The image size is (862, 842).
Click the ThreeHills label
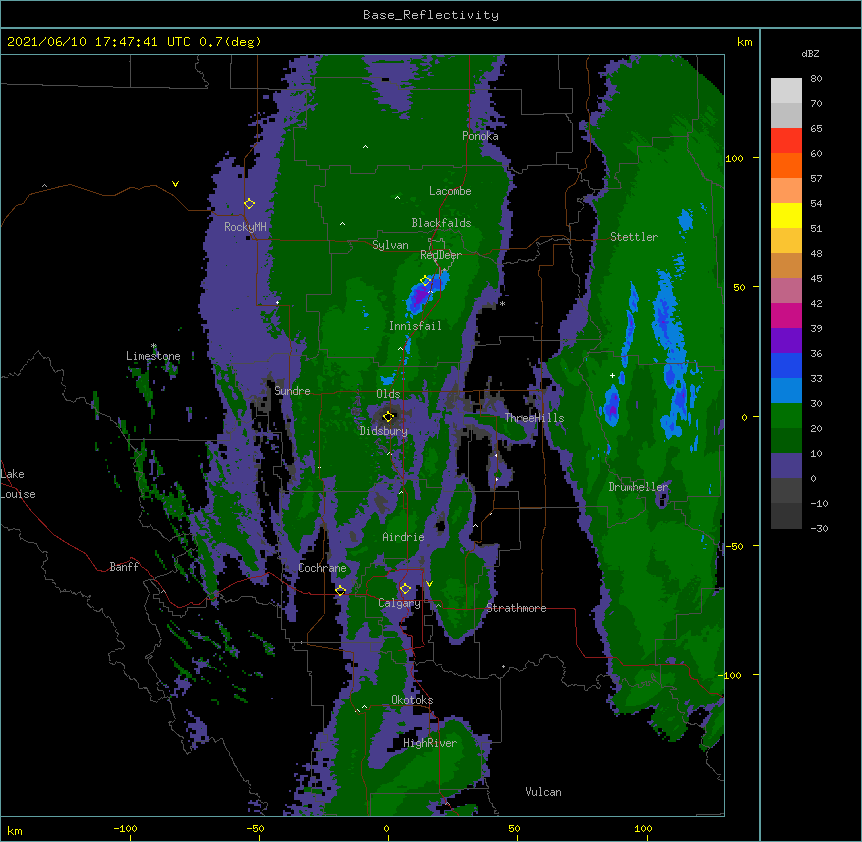tap(534, 418)
